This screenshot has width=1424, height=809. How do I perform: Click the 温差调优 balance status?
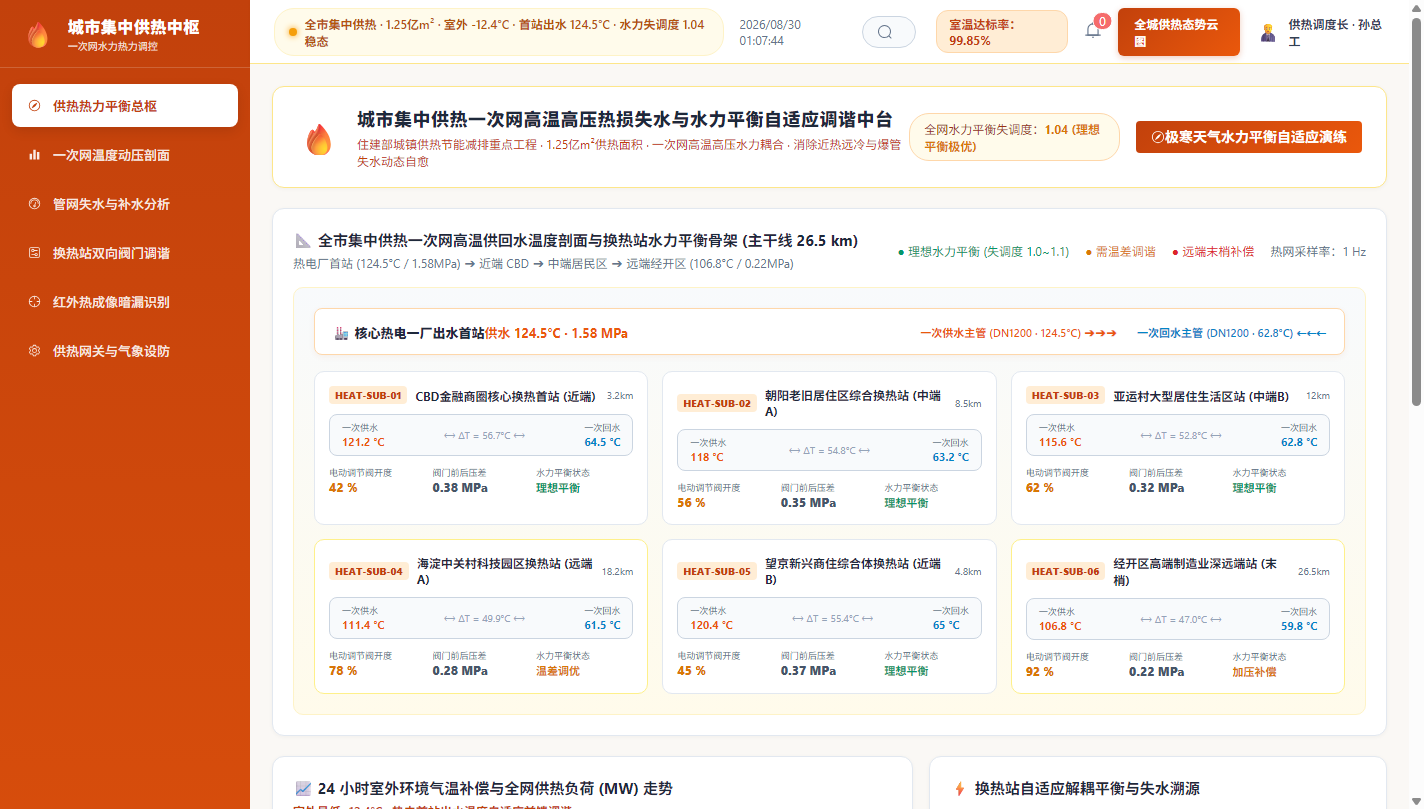click(x=558, y=671)
